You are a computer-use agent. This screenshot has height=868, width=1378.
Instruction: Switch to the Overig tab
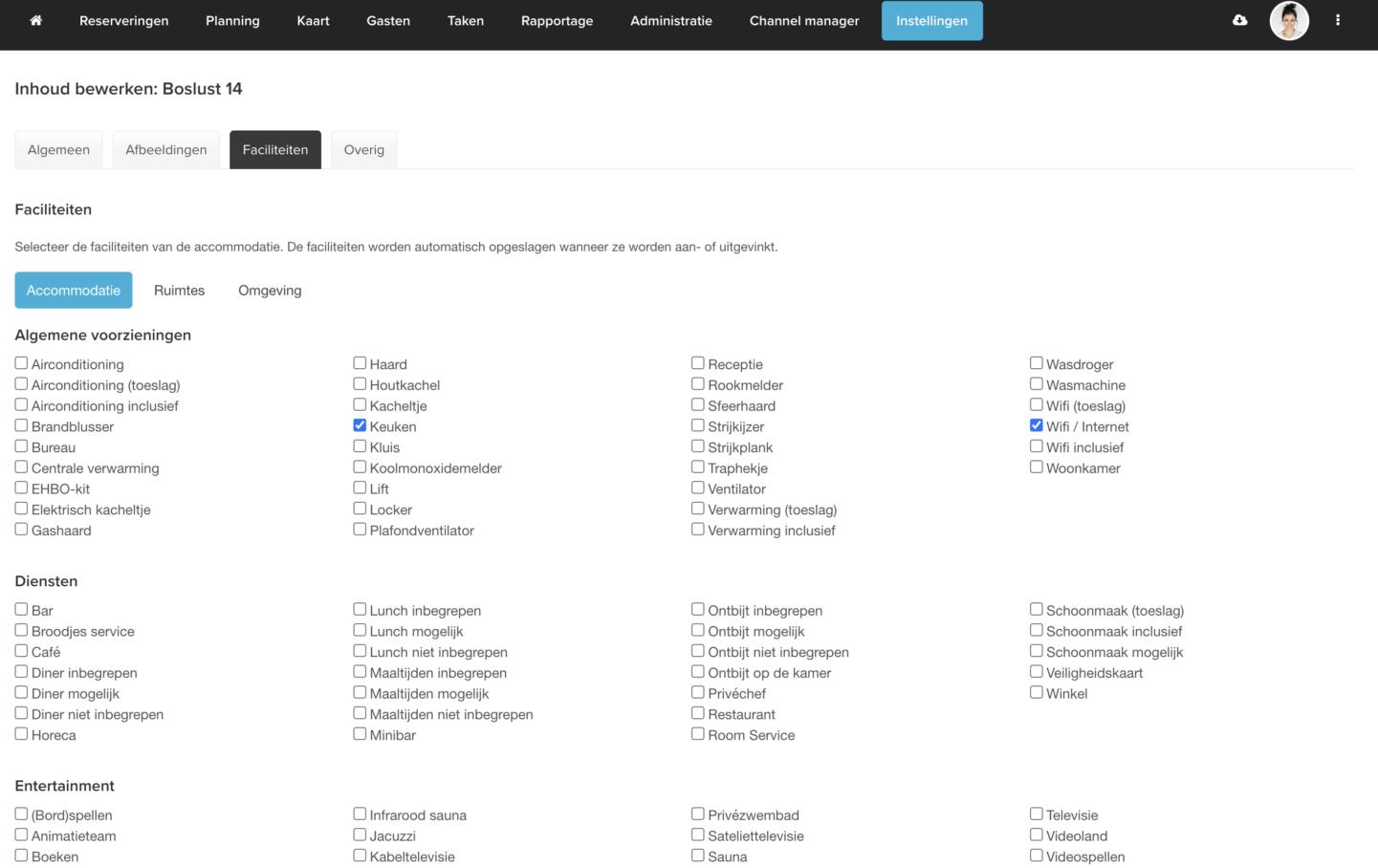point(363,150)
